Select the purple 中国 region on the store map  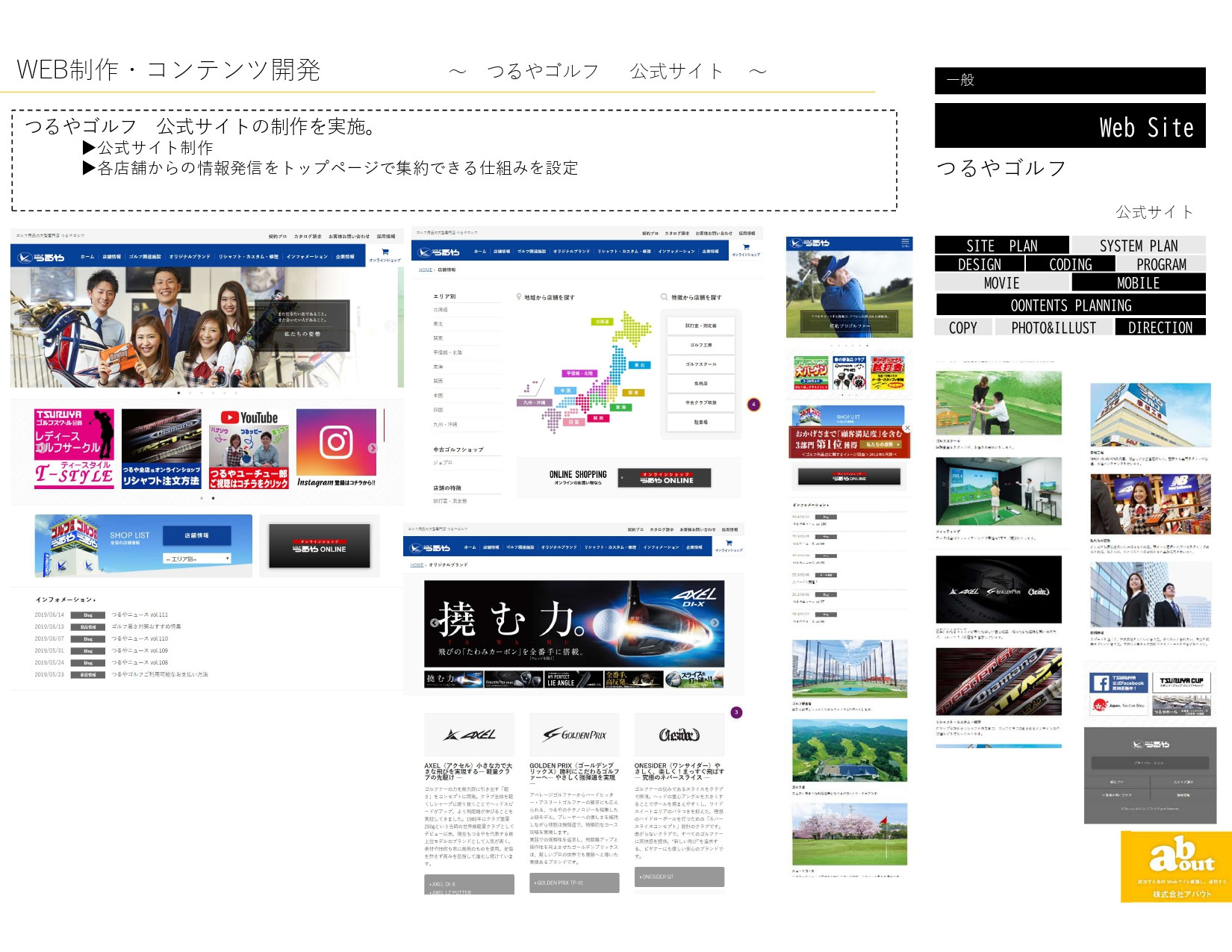(567, 390)
